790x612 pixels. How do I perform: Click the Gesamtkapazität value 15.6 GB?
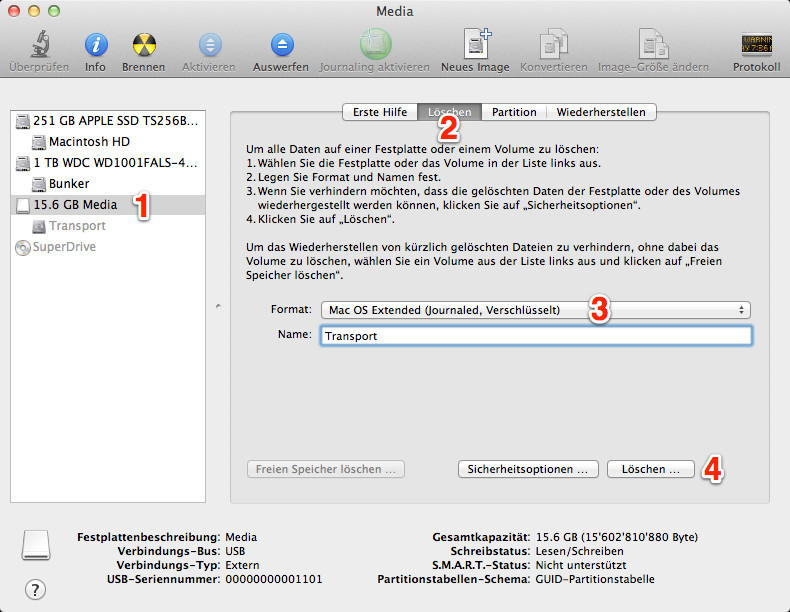coord(617,537)
